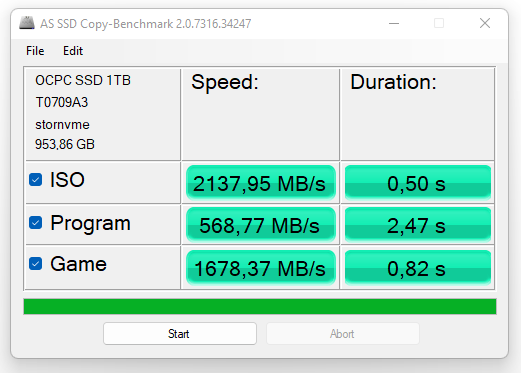Click the AS SSD drive icon in title bar
521x373 pixels.
[27, 23]
